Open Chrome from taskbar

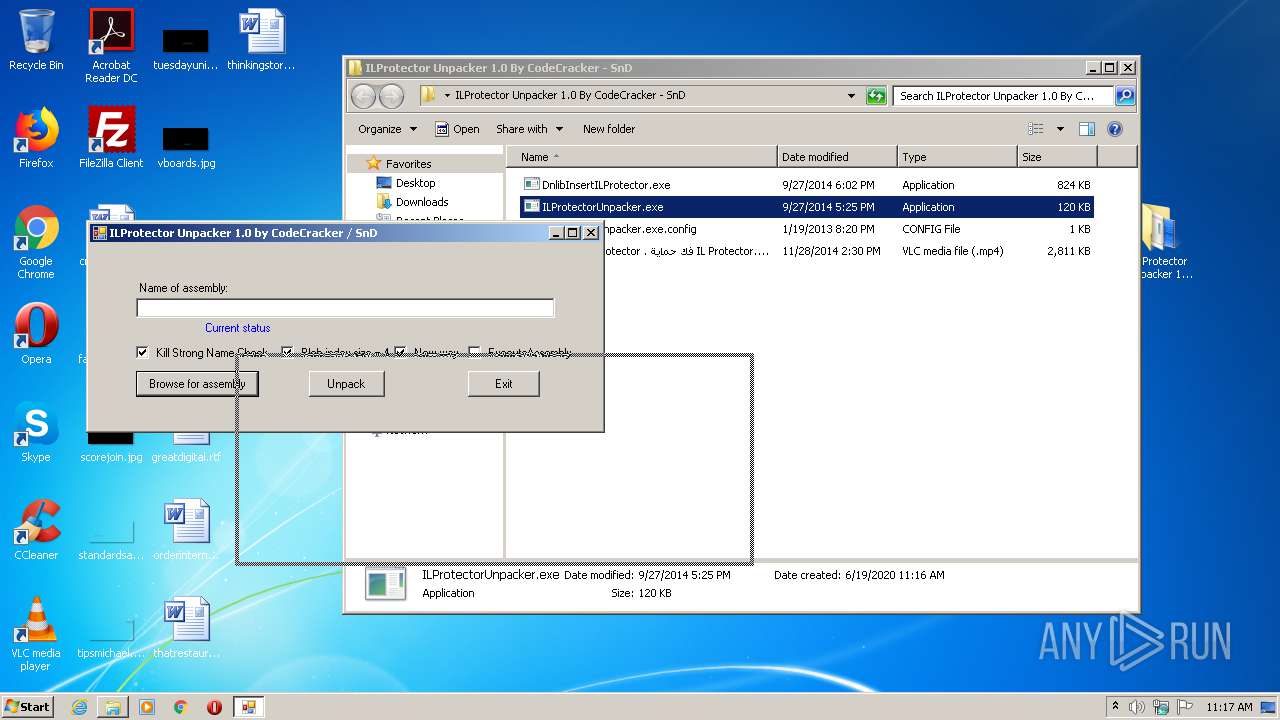click(x=180, y=707)
